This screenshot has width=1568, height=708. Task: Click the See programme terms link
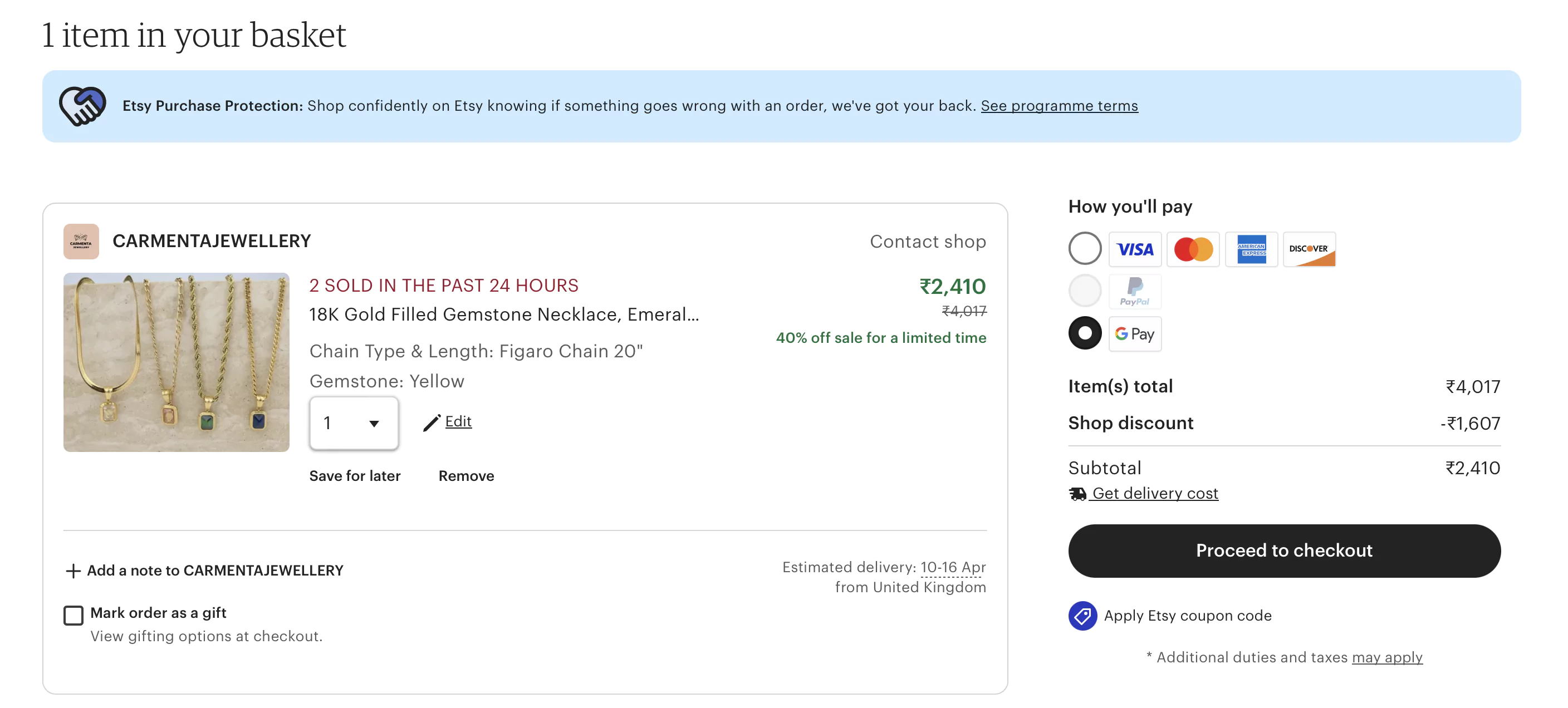coord(1058,104)
